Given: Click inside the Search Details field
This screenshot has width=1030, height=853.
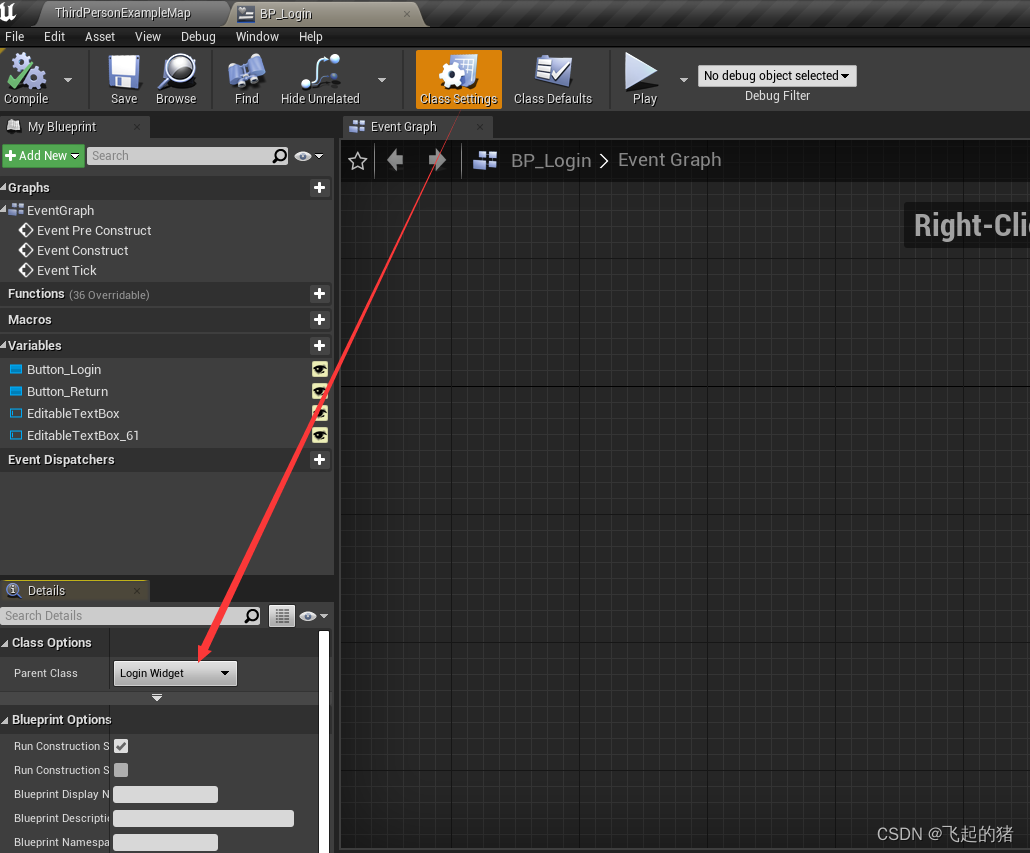Looking at the screenshot, I should point(120,615).
